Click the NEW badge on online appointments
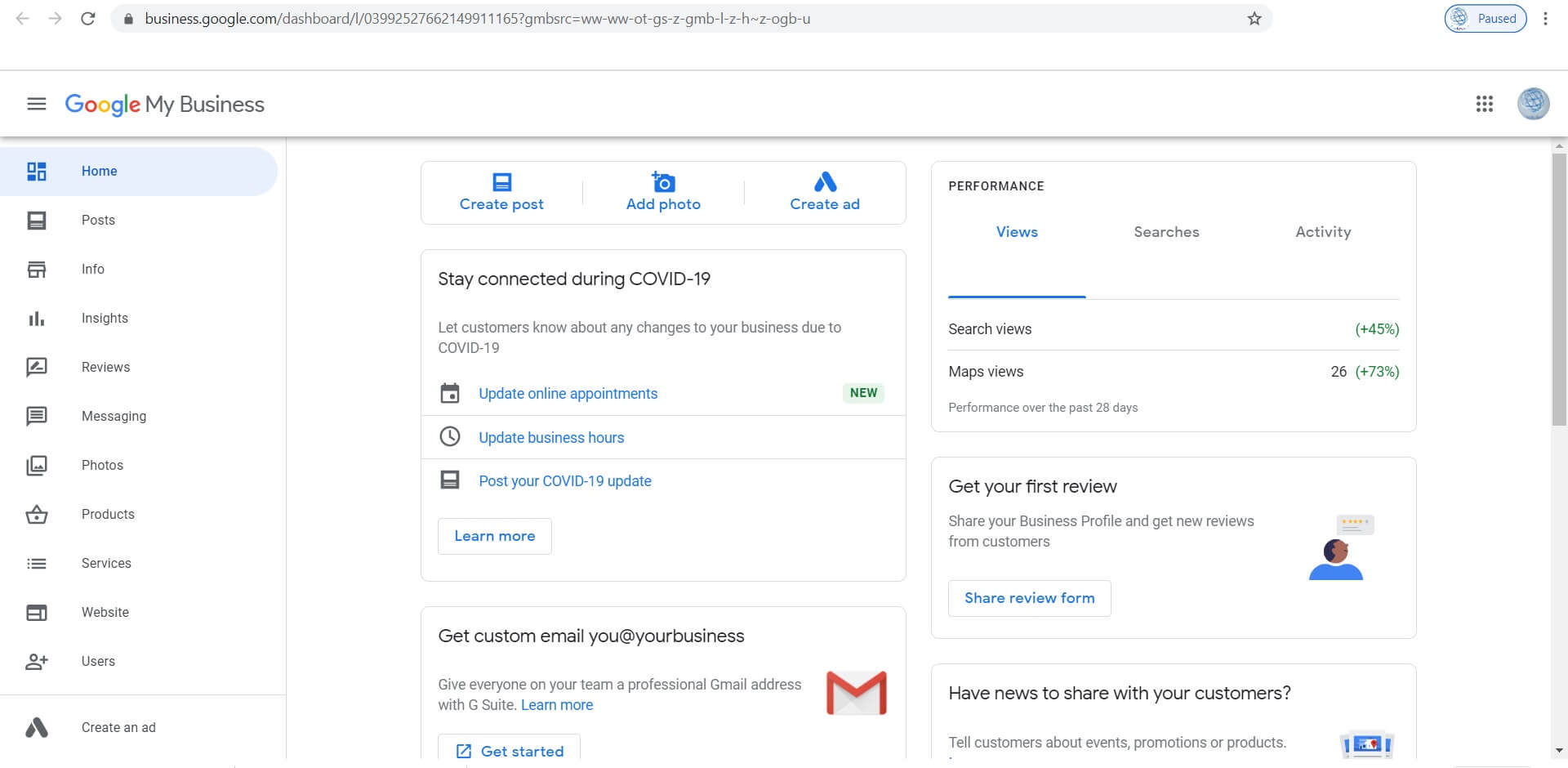This screenshot has width=1568, height=768. [x=863, y=393]
